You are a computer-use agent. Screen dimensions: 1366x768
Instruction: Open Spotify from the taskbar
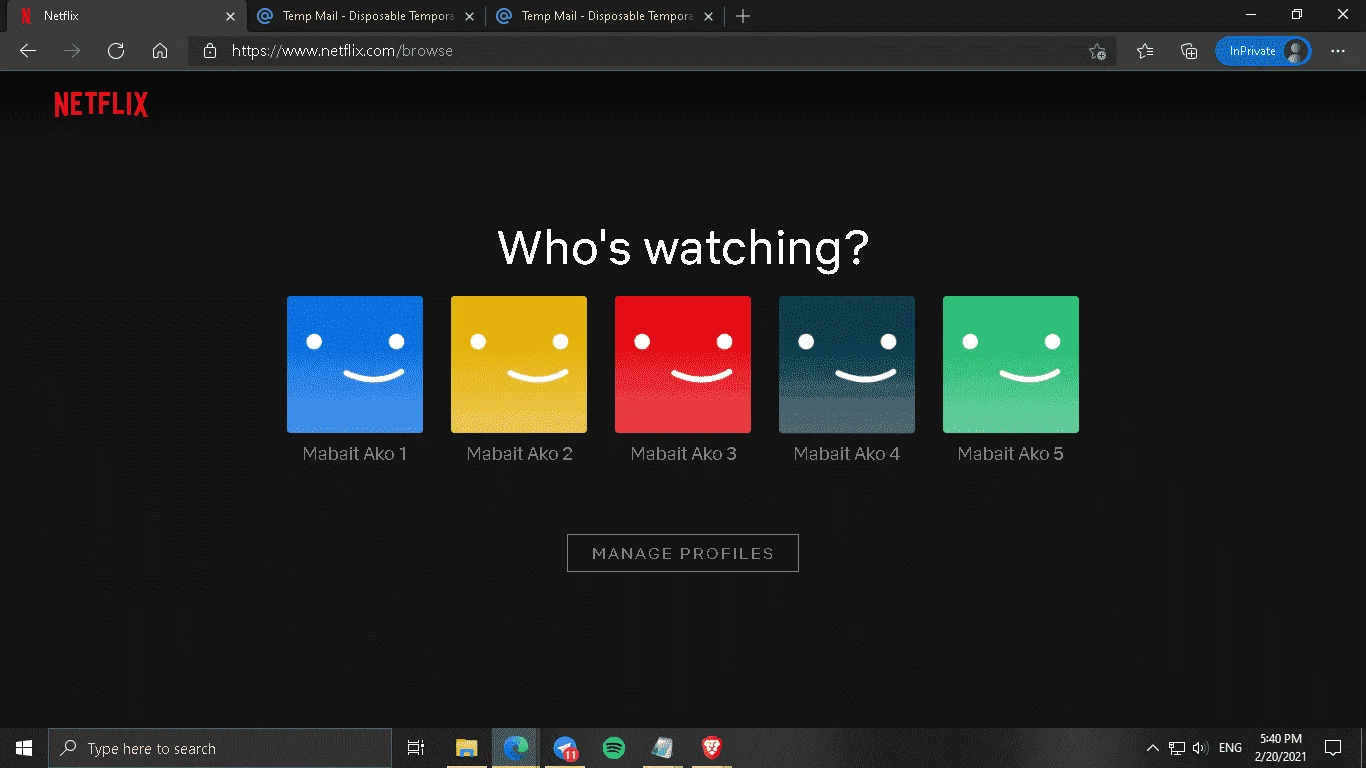[614, 748]
